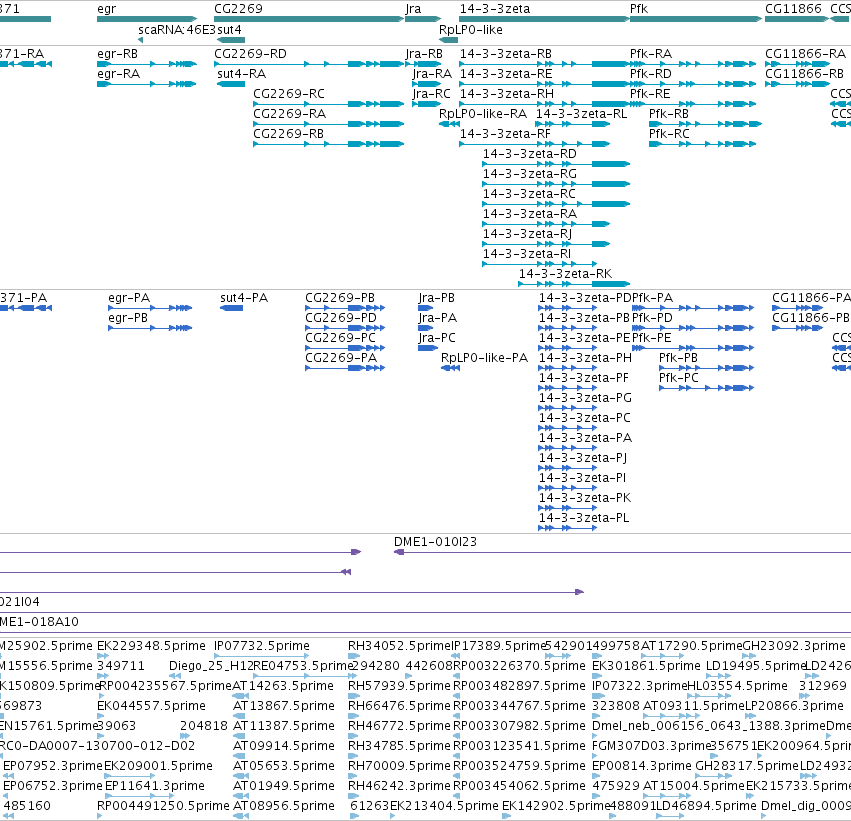Image resolution: width=851 pixels, height=821 pixels.
Task: Select the Pfk-RC transcript label
Action: pyautogui.click(x=669, y=134)
